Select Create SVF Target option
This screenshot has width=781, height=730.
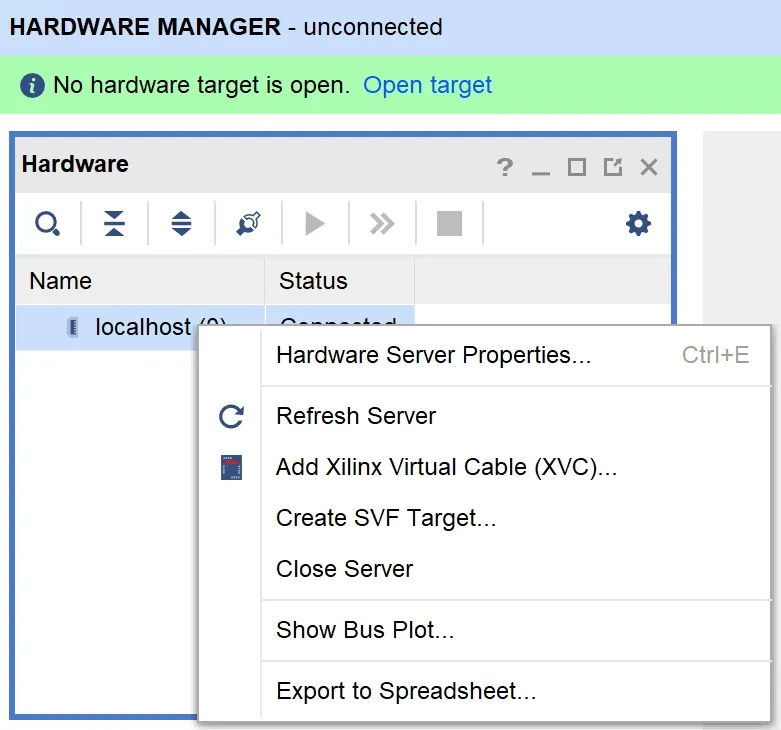click(386, 518)
